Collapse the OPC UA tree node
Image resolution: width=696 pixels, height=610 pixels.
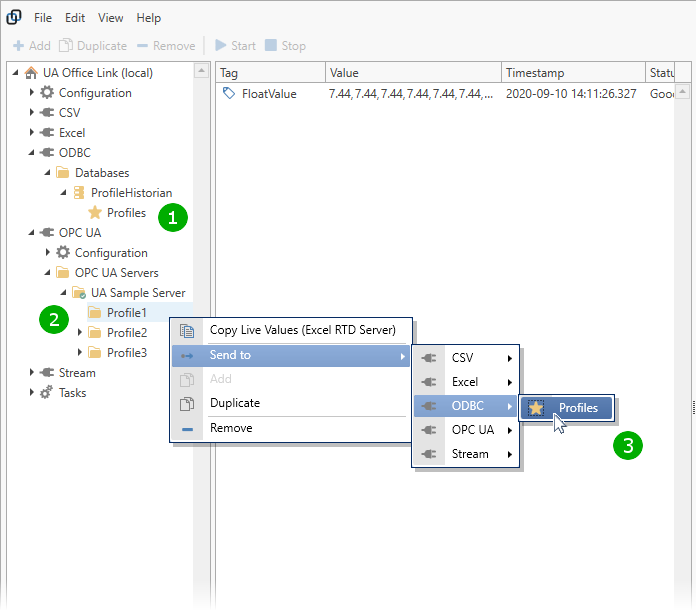click(x=32, y=232)
